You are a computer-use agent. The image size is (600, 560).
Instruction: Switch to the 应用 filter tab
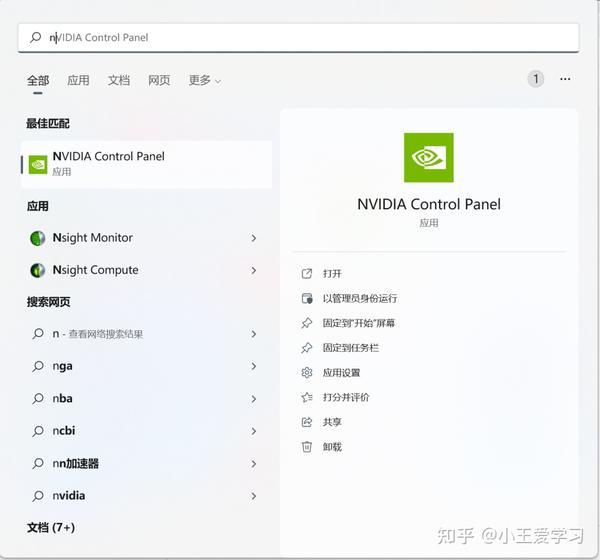[x=78, y=80]
